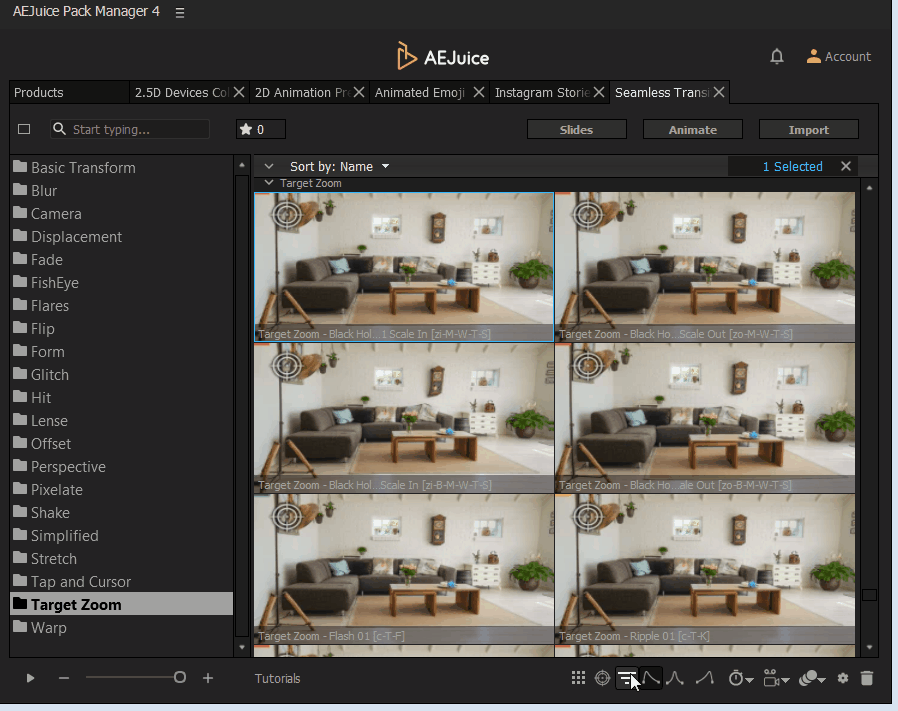898x711 pixels.
Task: Close the 2.5D Devices tab
Action: [239, 92]
